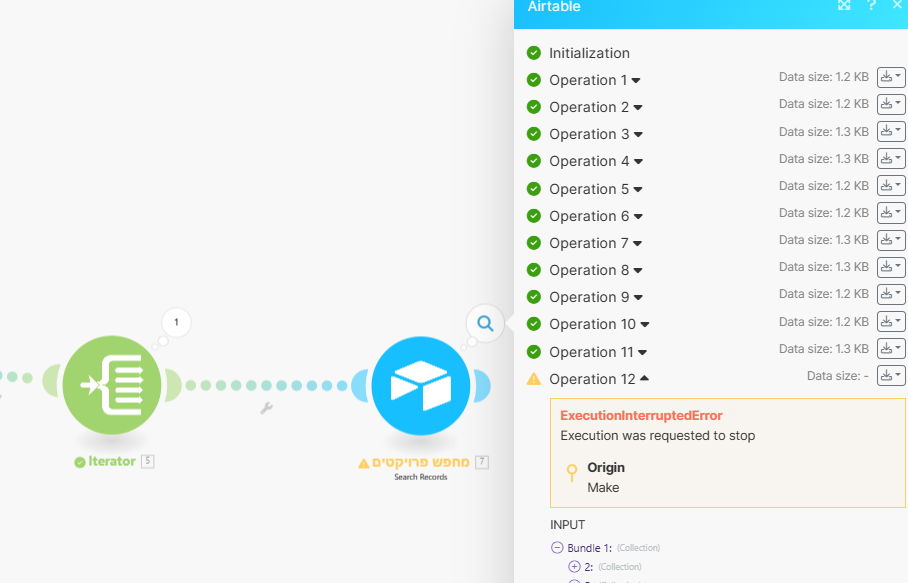
Task: Open download menu for Operation 6
Action: (891, 213)
